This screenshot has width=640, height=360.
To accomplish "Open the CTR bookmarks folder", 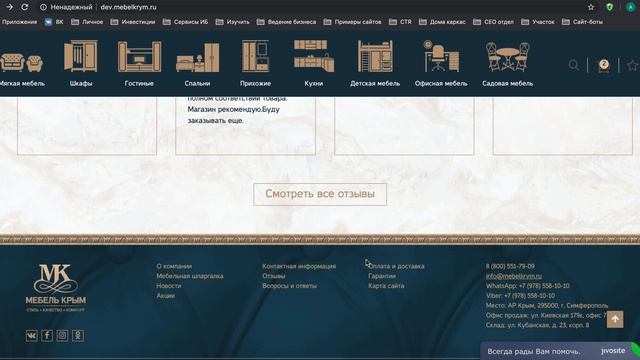I will point(400,22).
